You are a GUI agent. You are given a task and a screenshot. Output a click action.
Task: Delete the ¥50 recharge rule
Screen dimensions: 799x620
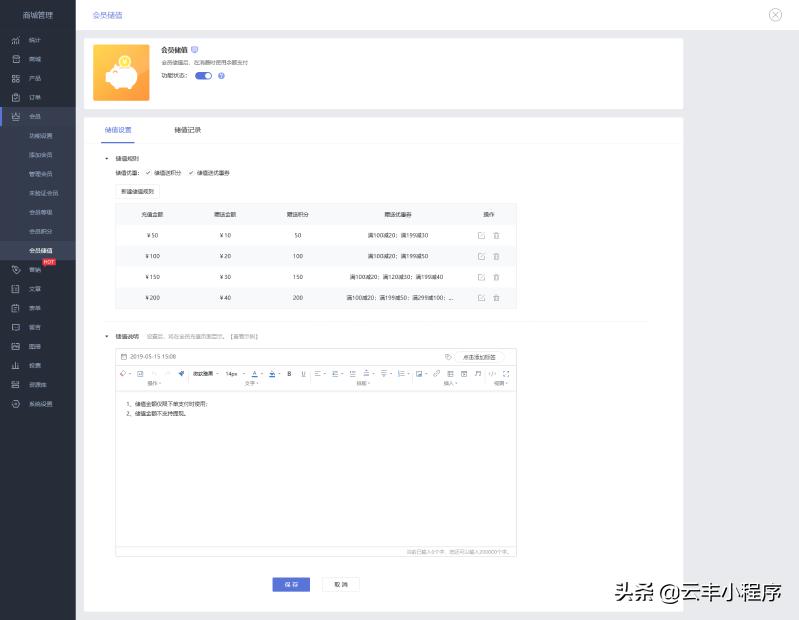pyautogui.click(x=496, y=235)
